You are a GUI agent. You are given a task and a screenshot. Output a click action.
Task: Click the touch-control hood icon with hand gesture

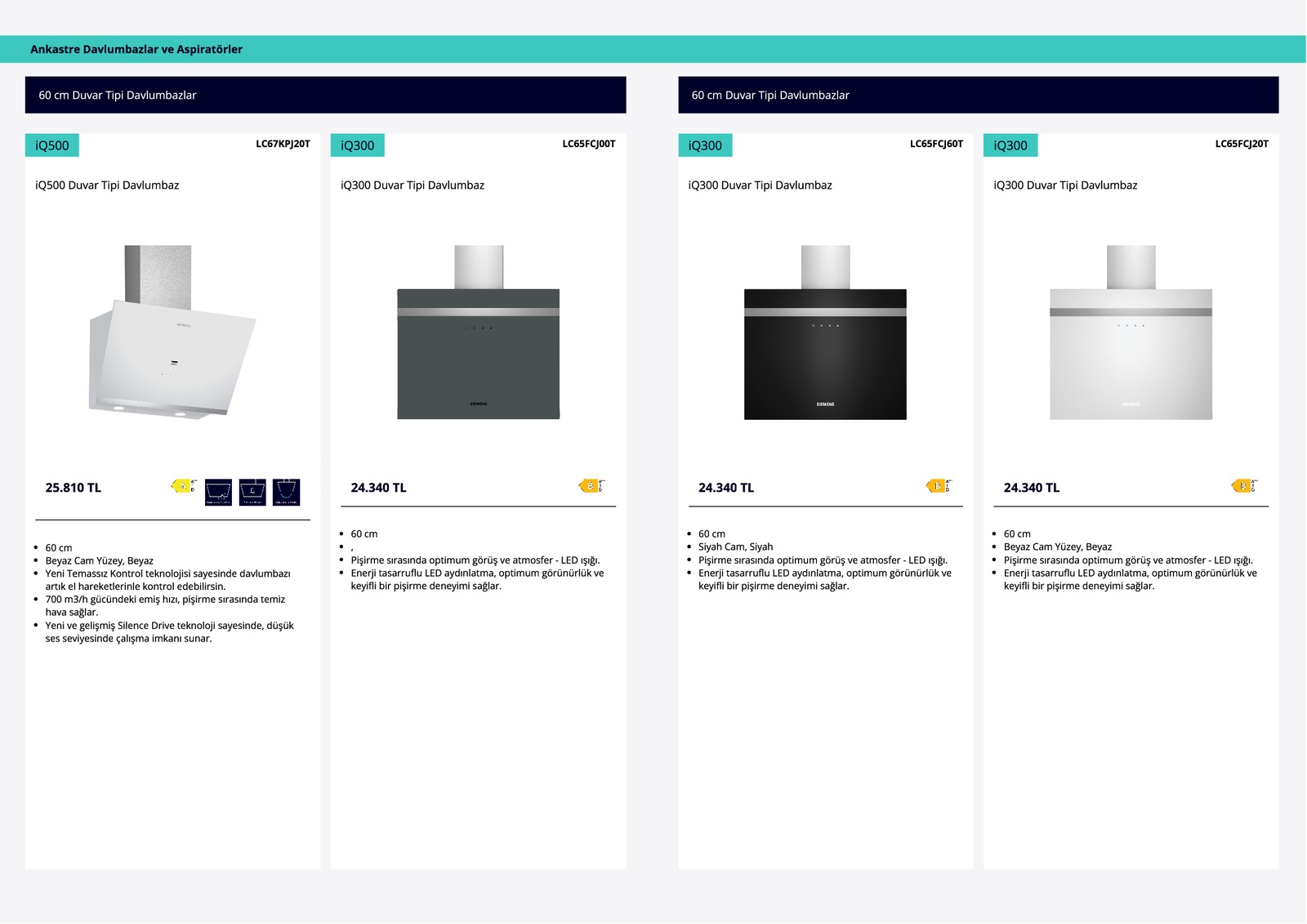click(218, 492)
